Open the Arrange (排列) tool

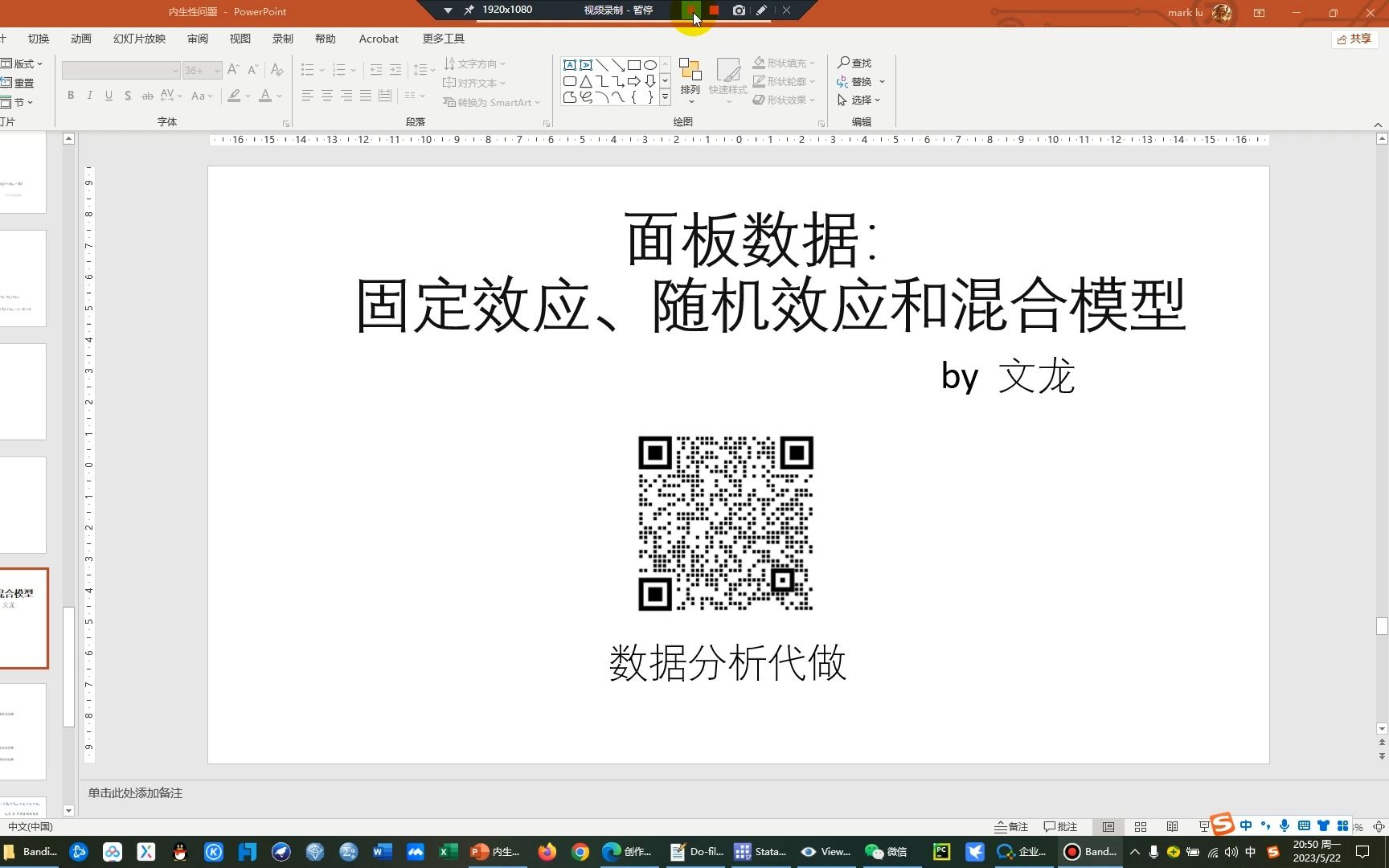point(690,80)
